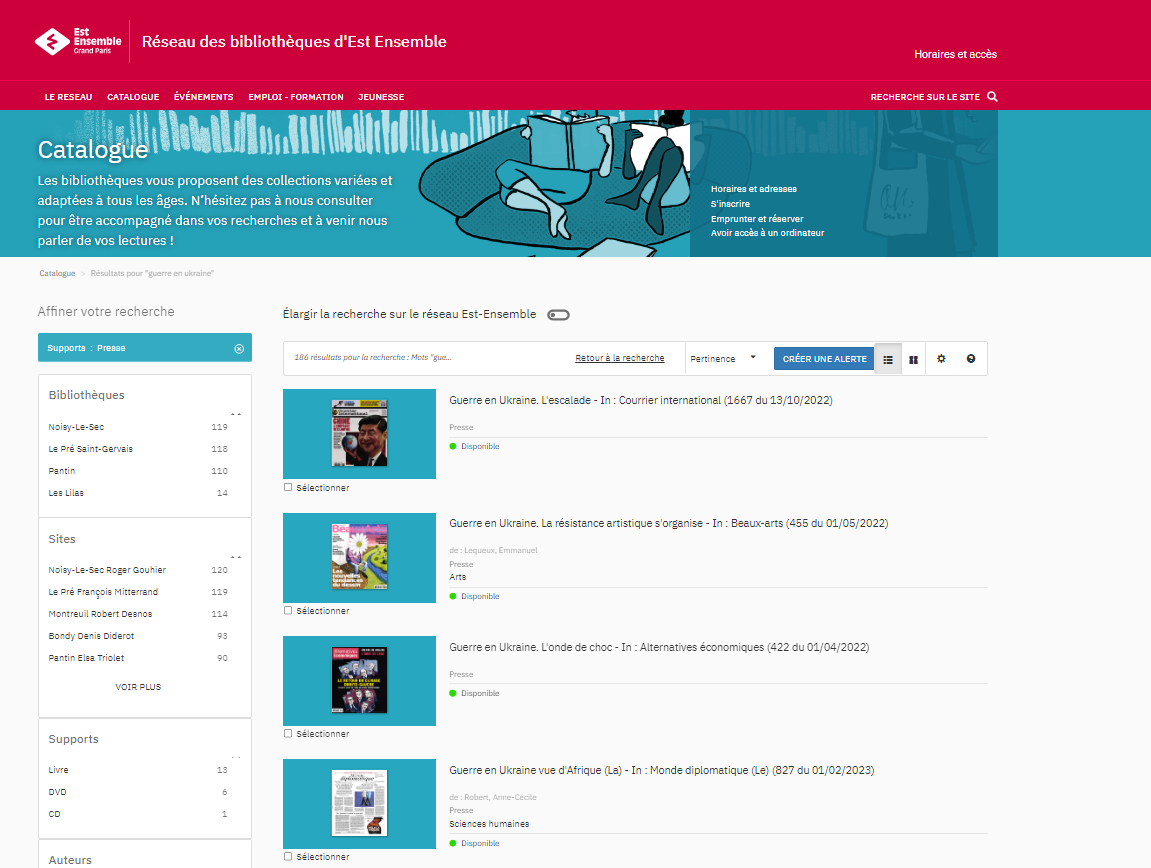Tick Sélectionner for Courrier international result
This screenshot has width=1151, height=868.
point(288,487)
